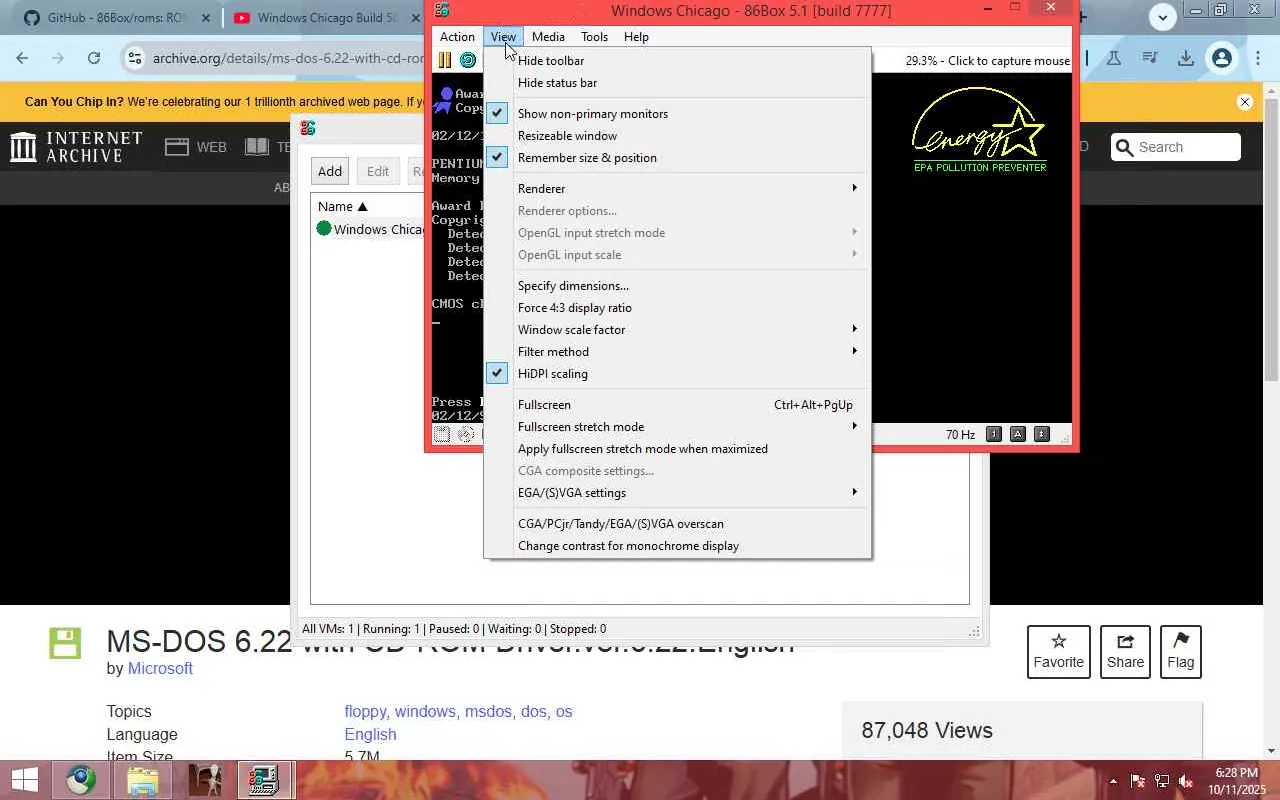The image size is (1280, 800).
Task: Click the disc icon in the 86Box status bar
Action: point(466,434)
